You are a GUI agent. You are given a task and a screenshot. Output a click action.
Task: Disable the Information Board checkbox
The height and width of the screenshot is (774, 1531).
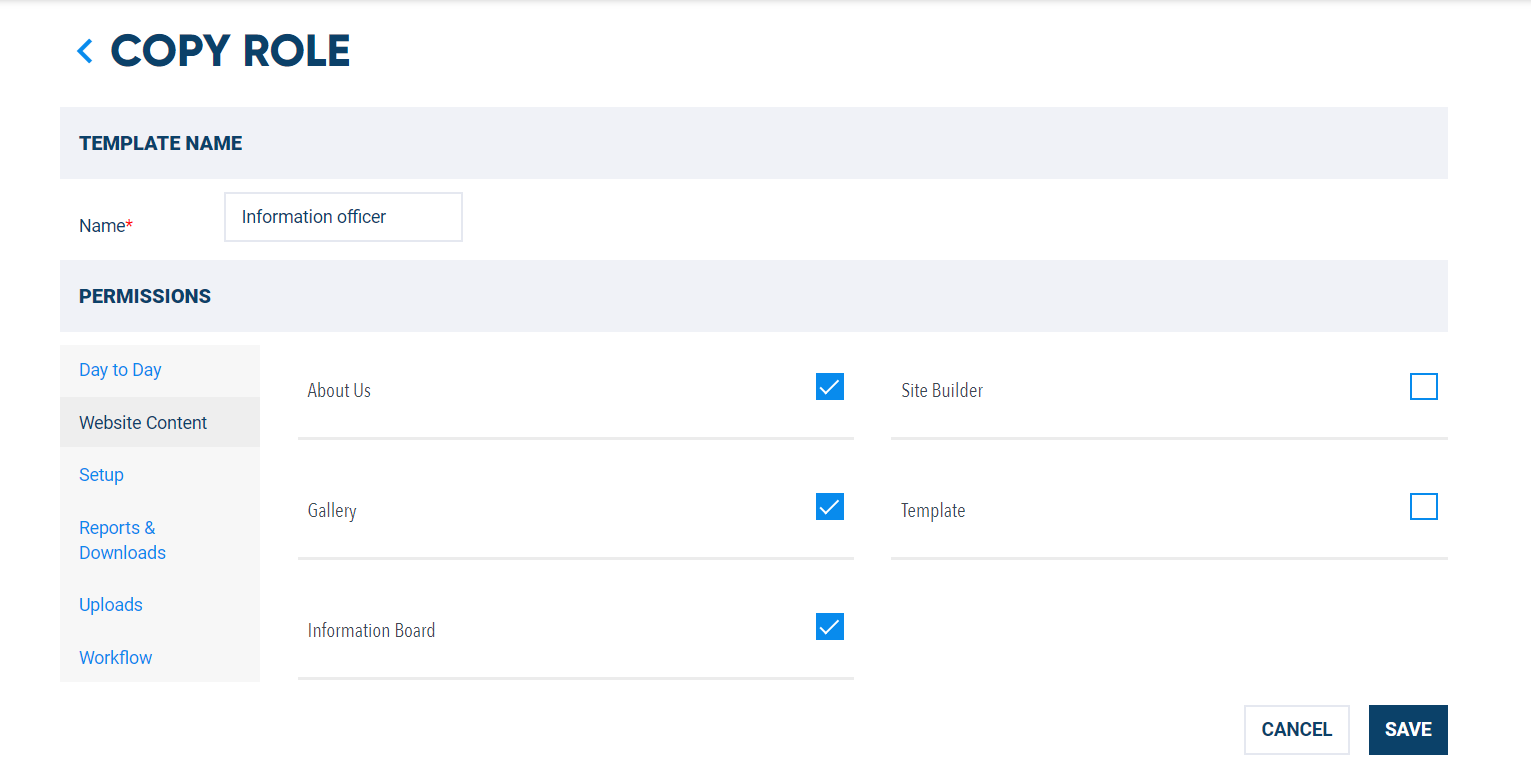tap(830, 626)
